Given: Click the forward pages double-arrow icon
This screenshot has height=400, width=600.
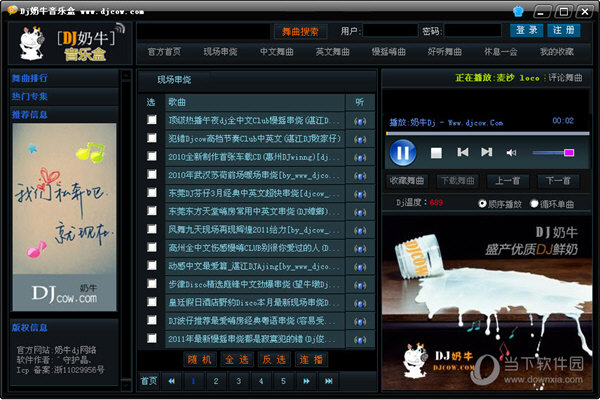Looking at the screenshot, I should point(306,381).
